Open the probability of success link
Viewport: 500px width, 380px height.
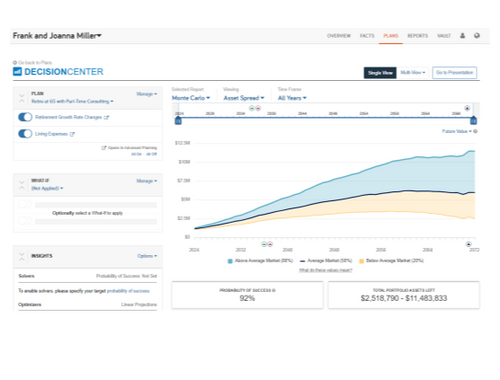tap(128, 291)
